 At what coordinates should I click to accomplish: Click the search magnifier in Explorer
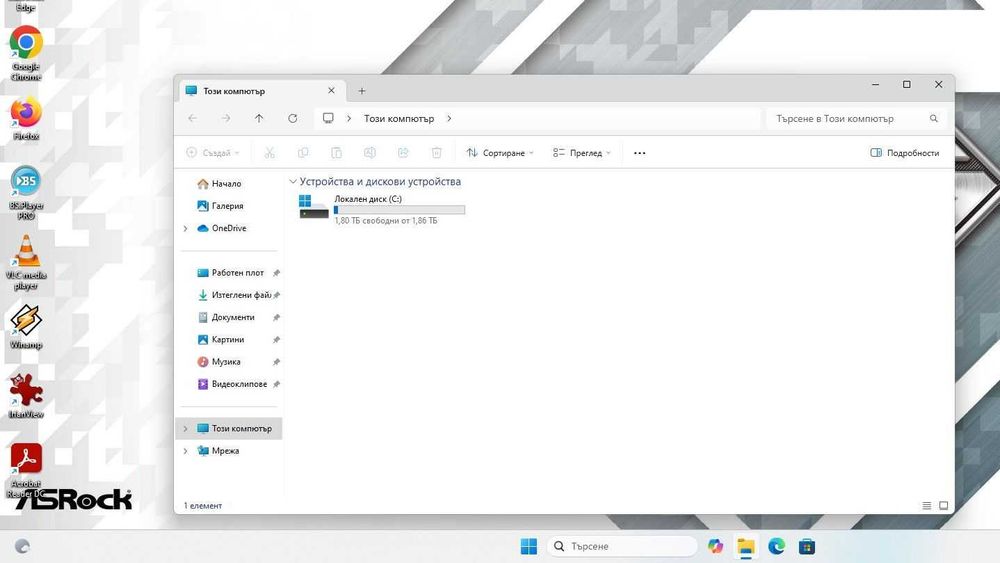click(934, 119)
